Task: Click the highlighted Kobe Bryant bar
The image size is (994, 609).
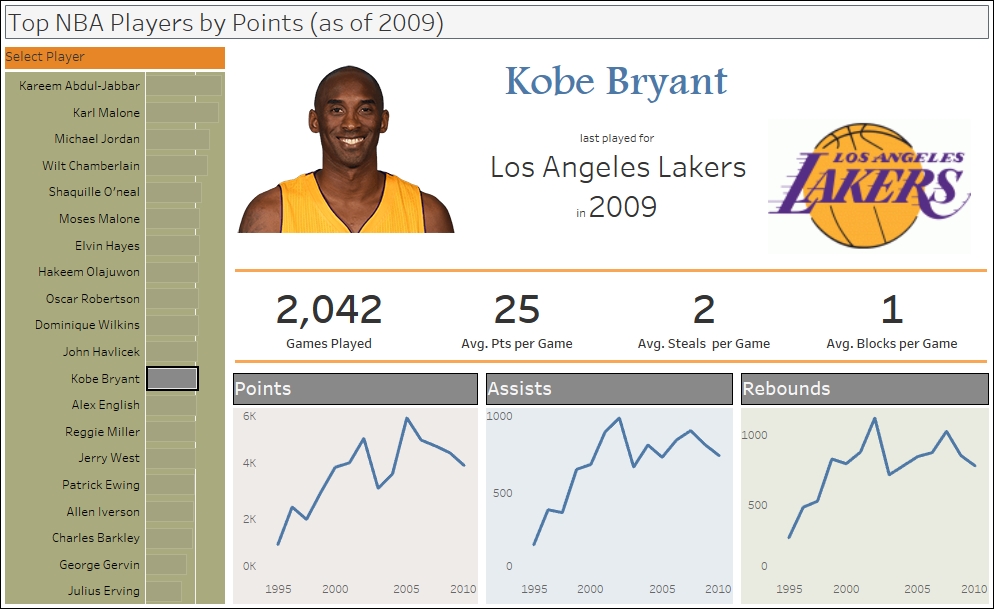Action: point(172,378)
